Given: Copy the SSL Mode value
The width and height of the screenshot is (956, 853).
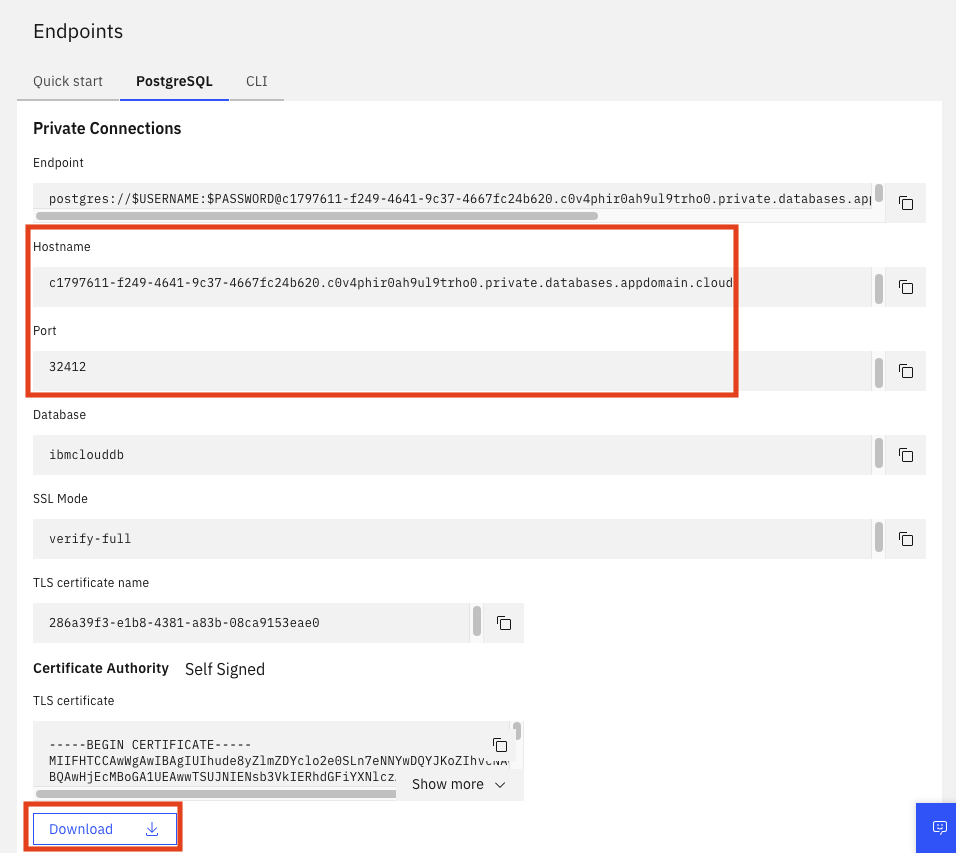Looking at the screenshot, I should click(x=905, y=539).
